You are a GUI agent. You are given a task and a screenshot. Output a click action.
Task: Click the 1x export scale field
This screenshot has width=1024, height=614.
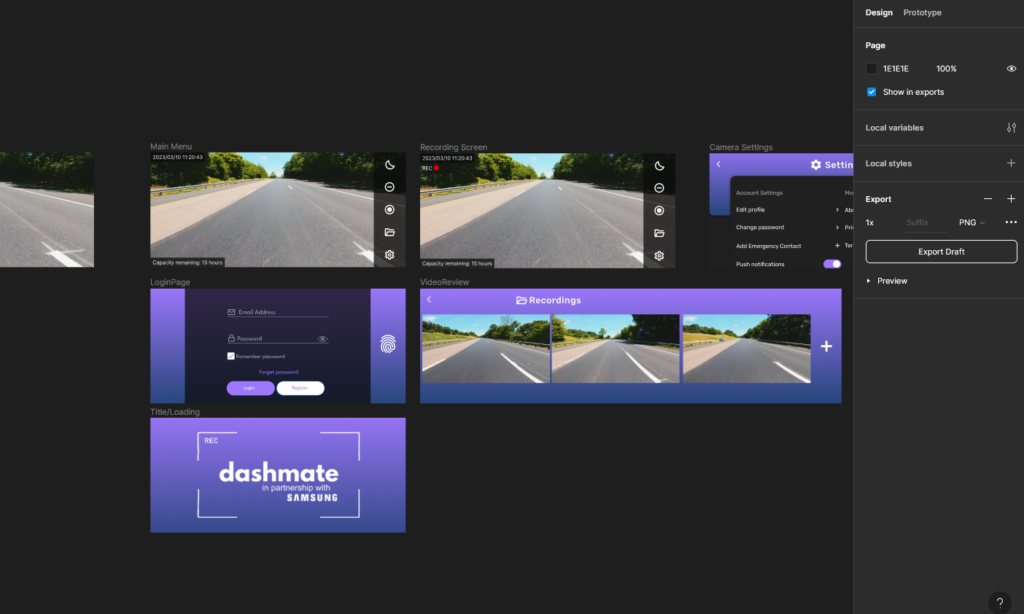click(x=870, y=223)
